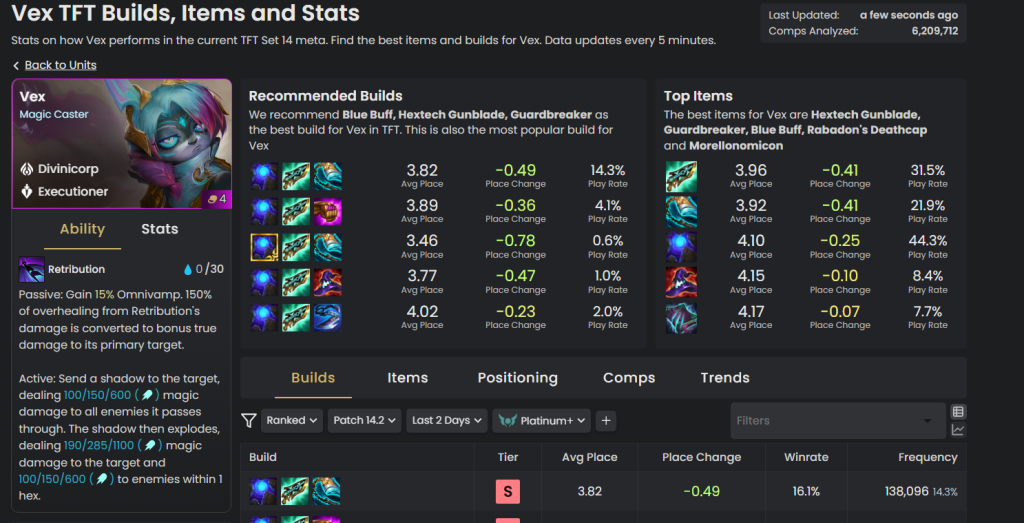Sort by the Winrate column header
The width and height of the screenshot is (1024, 523).
click(806, 457)
